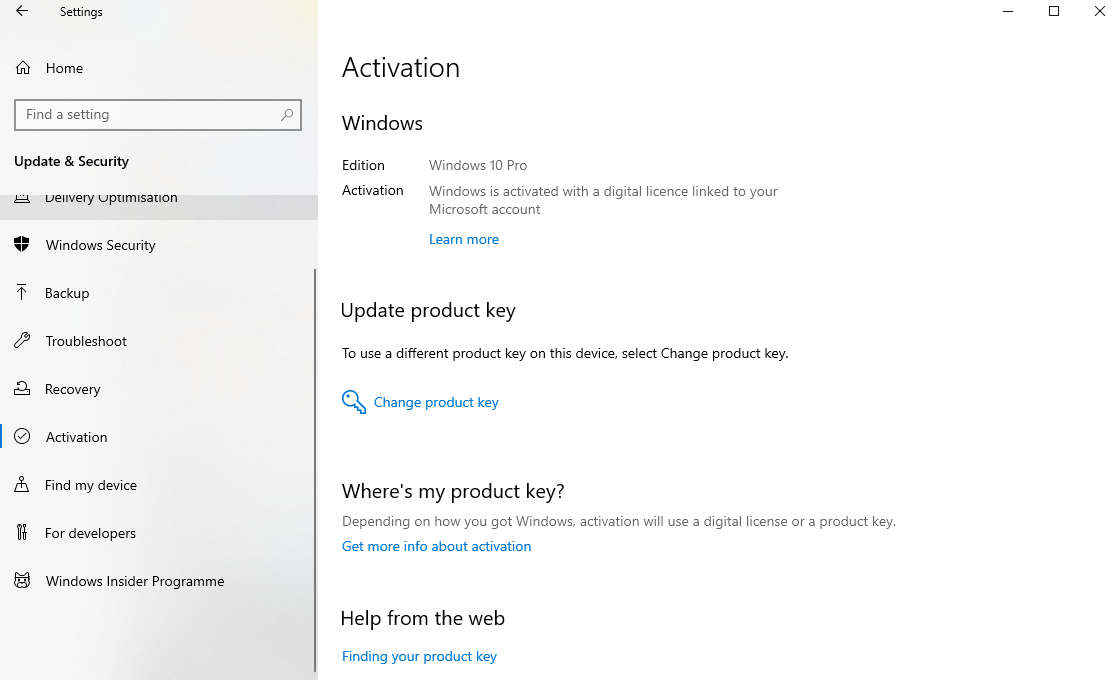The width and height of the screenshot is (1114, 680).
Task: Click the Windows Insider Programme cat icon
Action: 22,581
